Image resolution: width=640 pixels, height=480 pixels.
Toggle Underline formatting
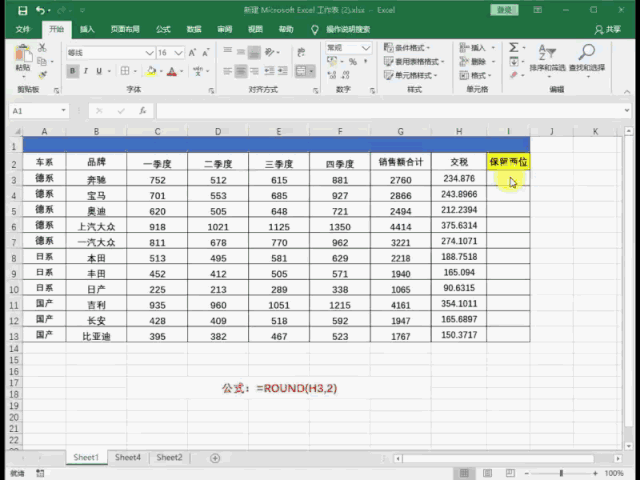coord(99,71)
